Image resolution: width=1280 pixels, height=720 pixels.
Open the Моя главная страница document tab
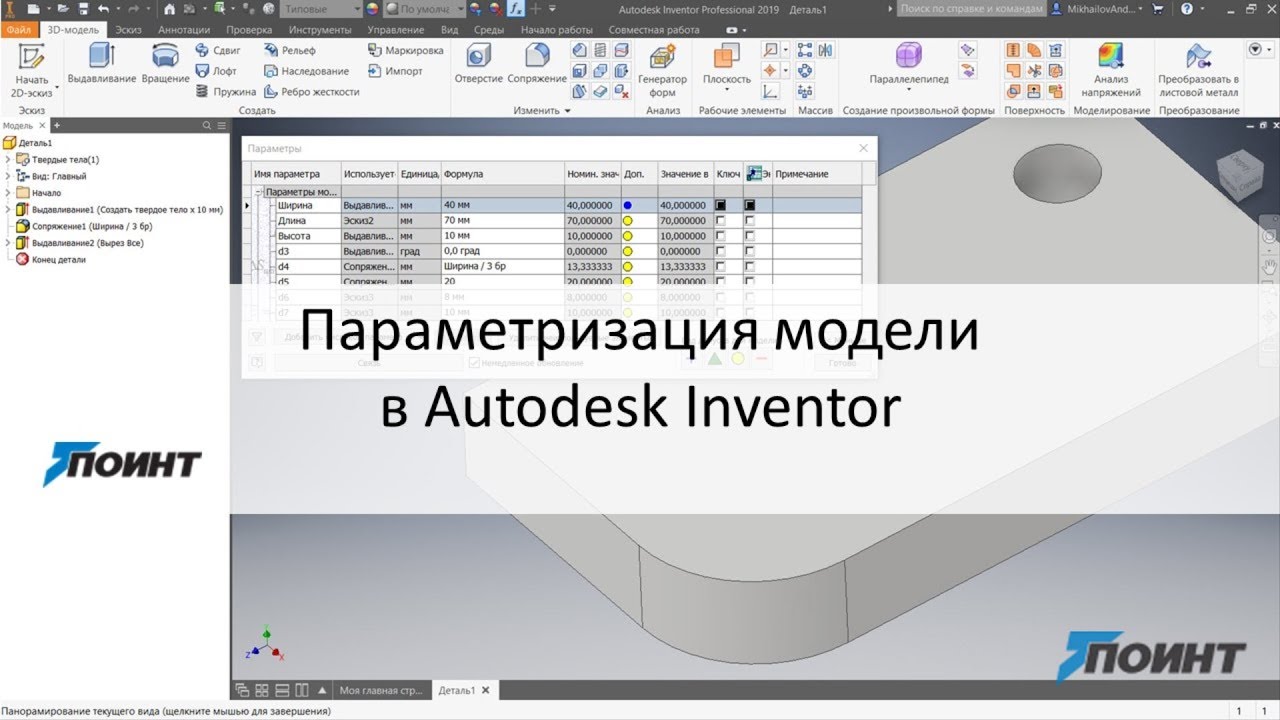coord(379,690)
